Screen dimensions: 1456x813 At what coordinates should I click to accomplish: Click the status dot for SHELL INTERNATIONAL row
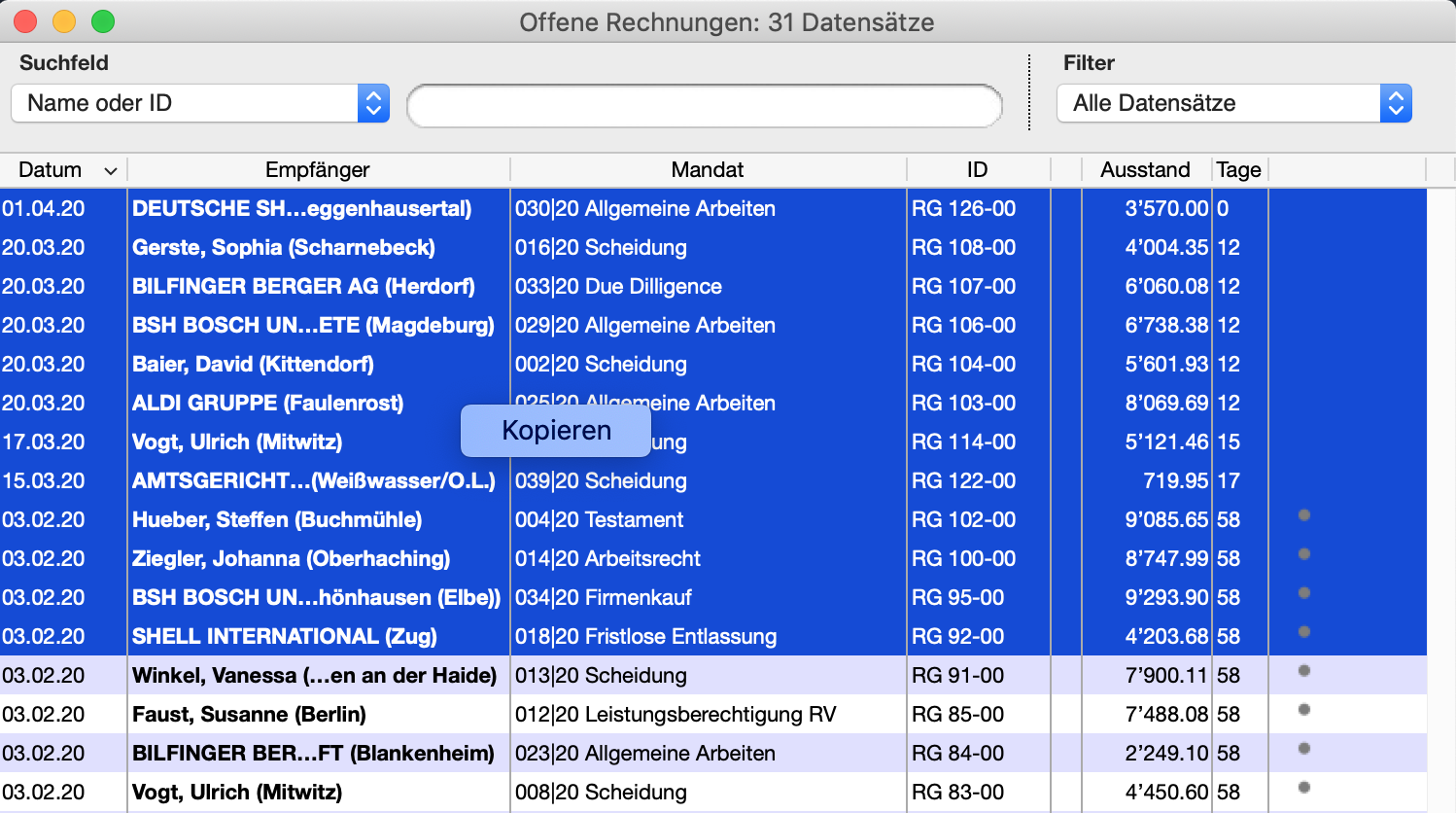tap(1304, 632)
